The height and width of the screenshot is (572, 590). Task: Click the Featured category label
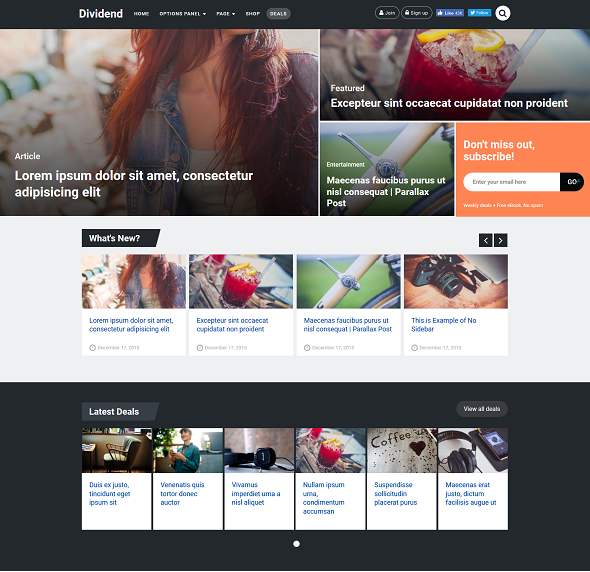(x=347, y=88)
